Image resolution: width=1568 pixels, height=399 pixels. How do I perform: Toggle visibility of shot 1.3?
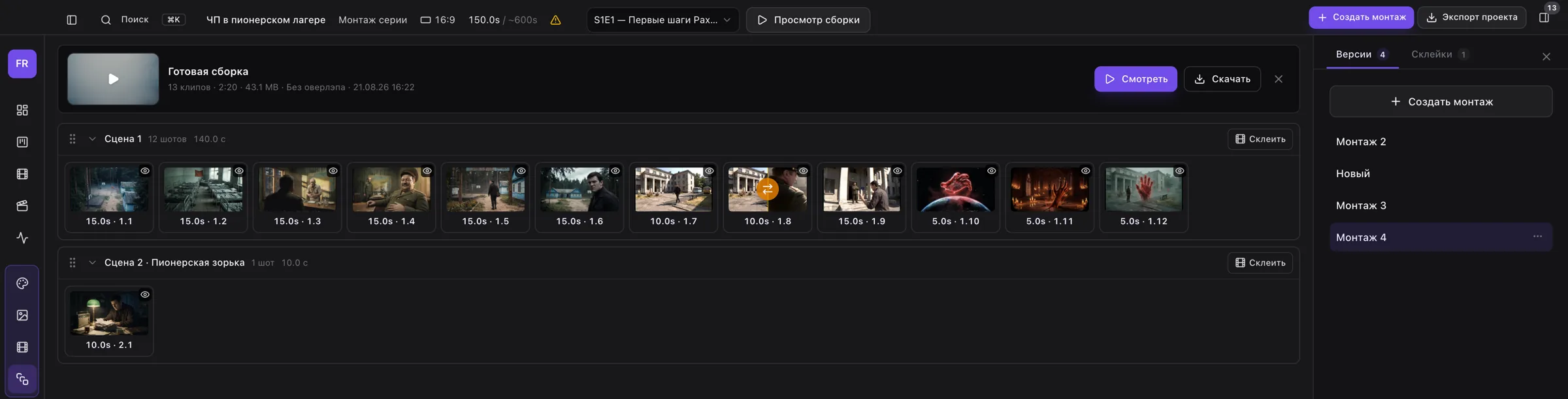pos(333,171)
